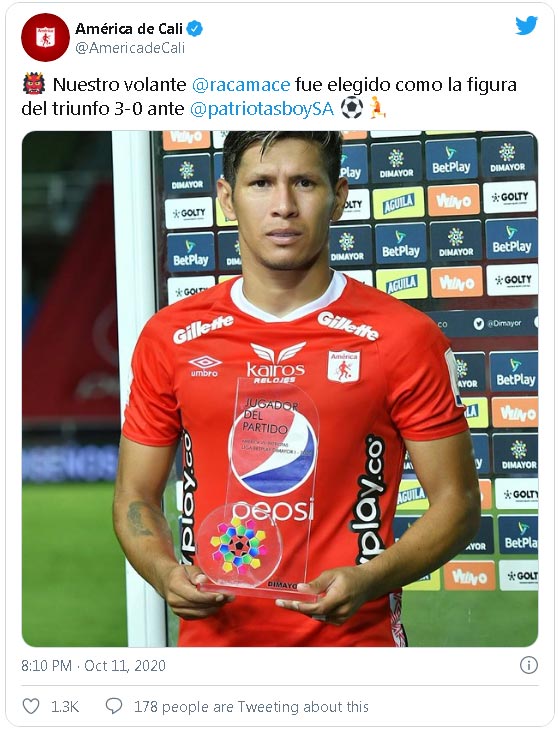558x729 pixels.
Task: View 178 people are Tweeting about this
Action: point(251,707)
